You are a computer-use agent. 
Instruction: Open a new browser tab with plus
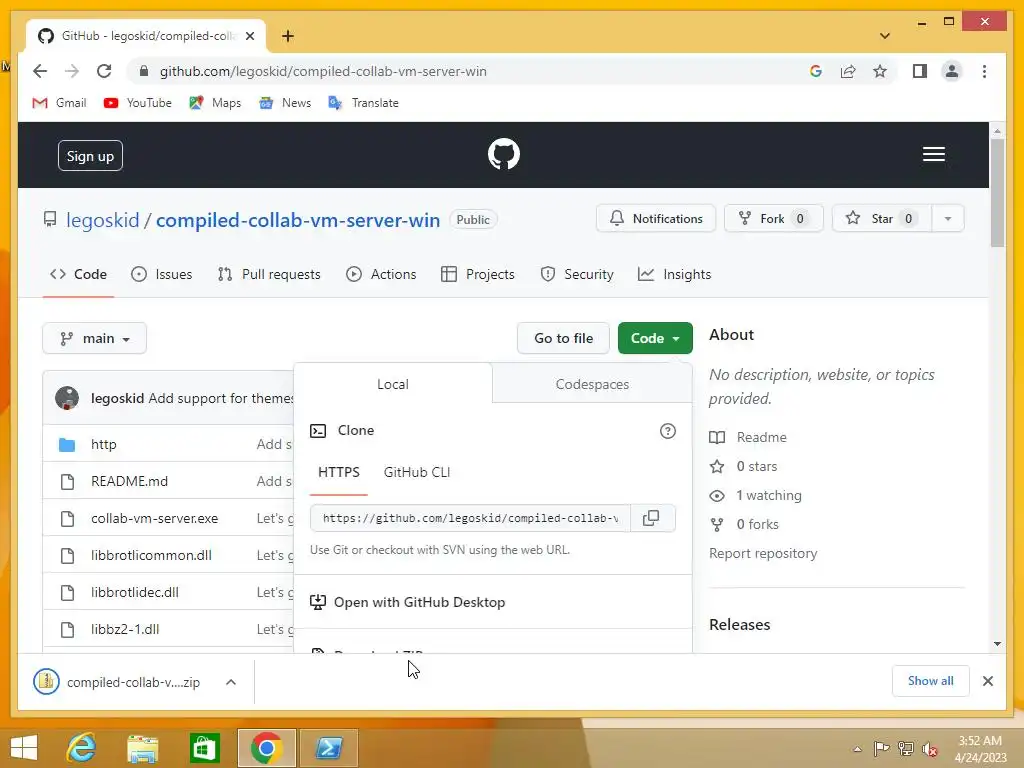288,36
